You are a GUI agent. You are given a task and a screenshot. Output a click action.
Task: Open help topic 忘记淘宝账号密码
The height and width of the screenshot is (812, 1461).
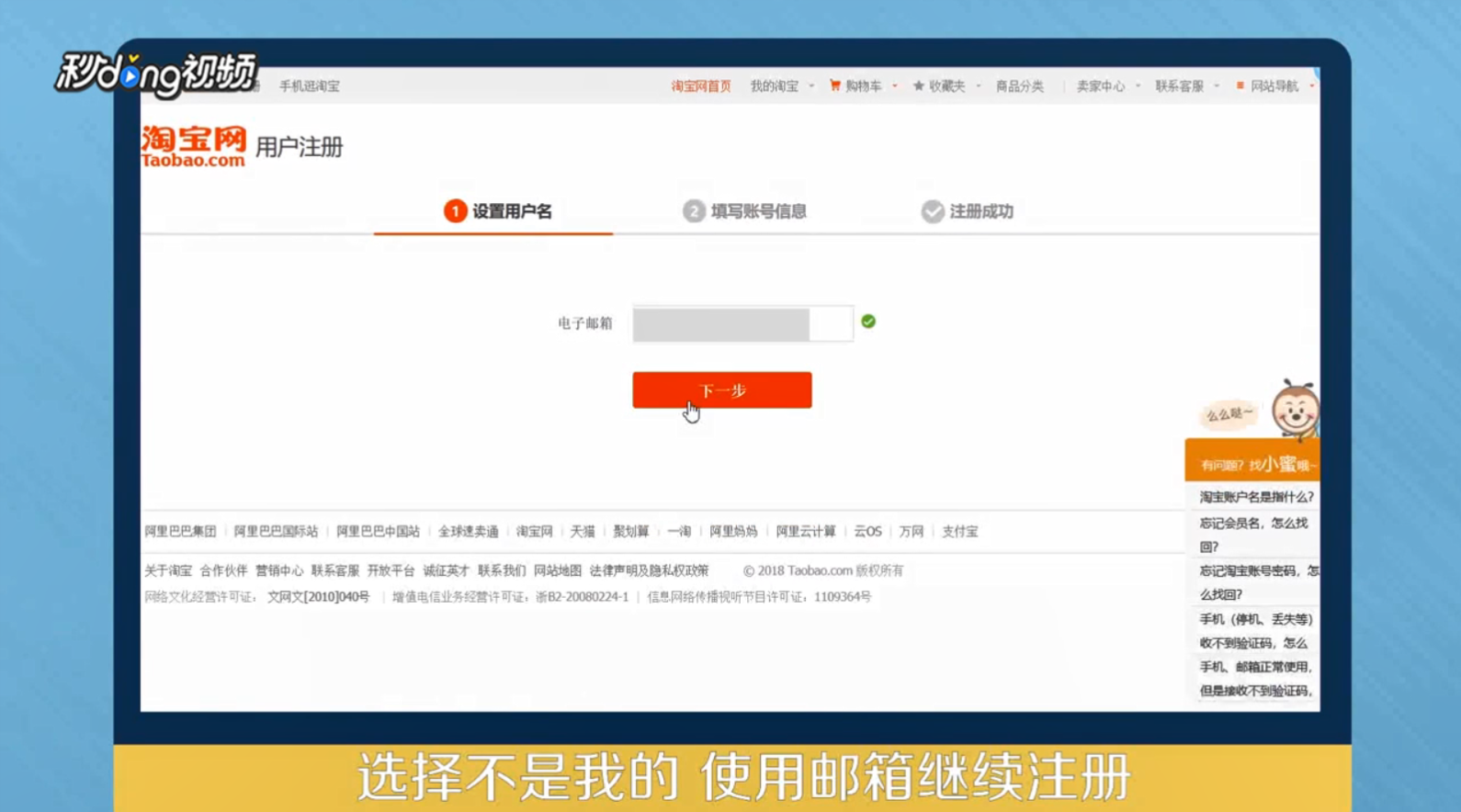click(1259, 582)
